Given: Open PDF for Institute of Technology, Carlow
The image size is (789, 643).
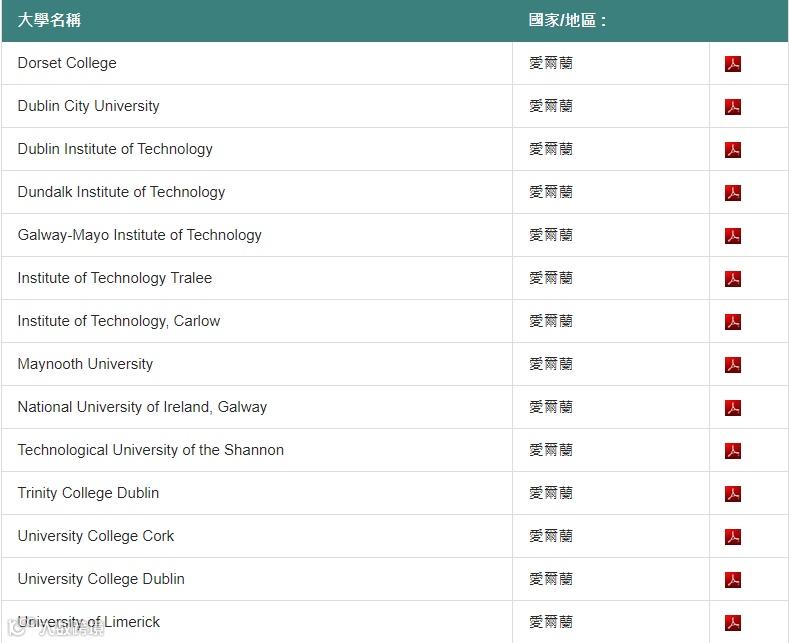Looking at the screenshot, I should pyautogui.click(x=733, y=322).
